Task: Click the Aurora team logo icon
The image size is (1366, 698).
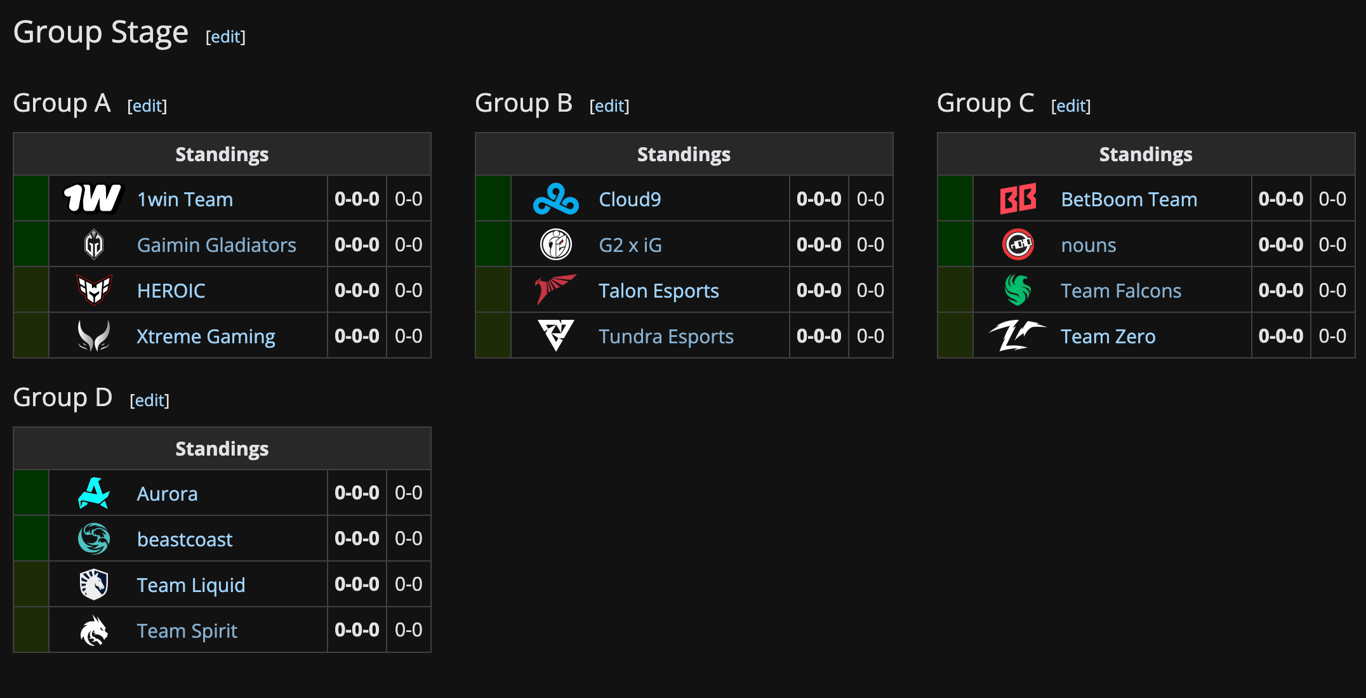Action: click(94, 493)
